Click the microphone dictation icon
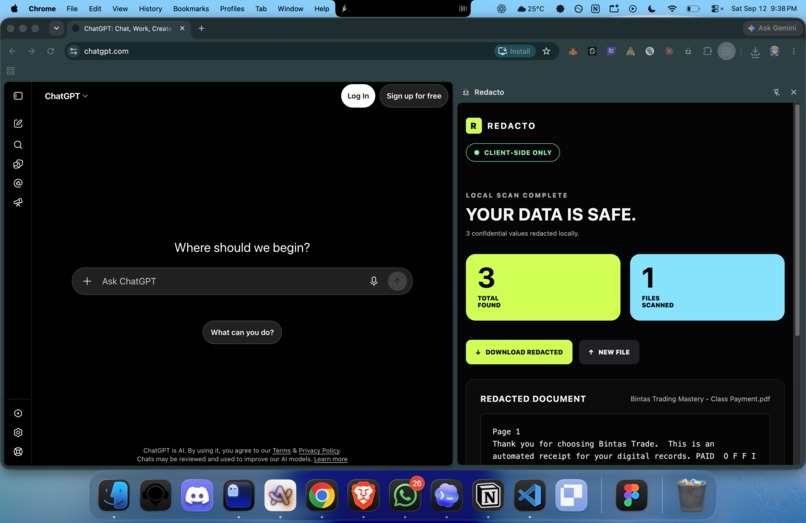This screenshot has width=806, height=523. pyautogui.click(x=374, y=281)
